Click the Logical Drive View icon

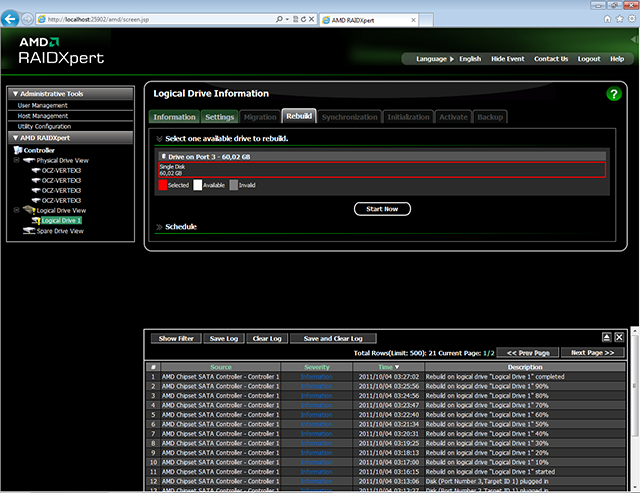pos(29,210)
